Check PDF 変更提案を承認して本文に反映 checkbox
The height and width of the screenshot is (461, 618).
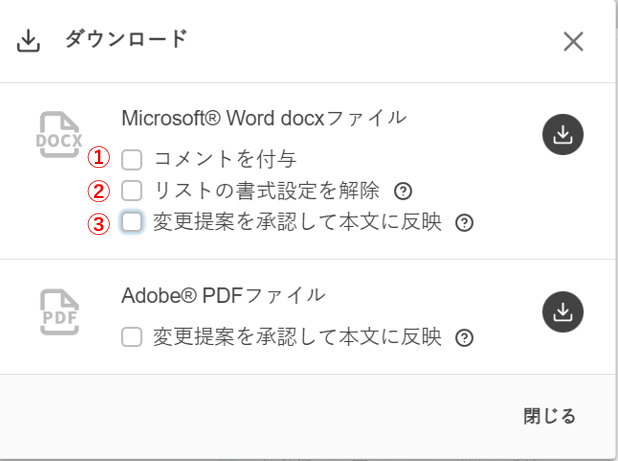click(132, 338)
